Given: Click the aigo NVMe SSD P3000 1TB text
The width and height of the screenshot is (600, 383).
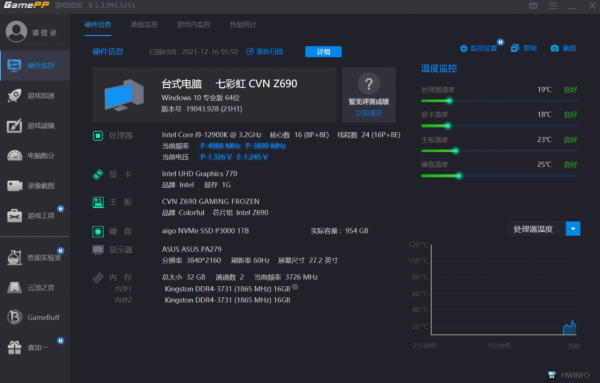Looking at the screenshot, I should coord(205,231).
